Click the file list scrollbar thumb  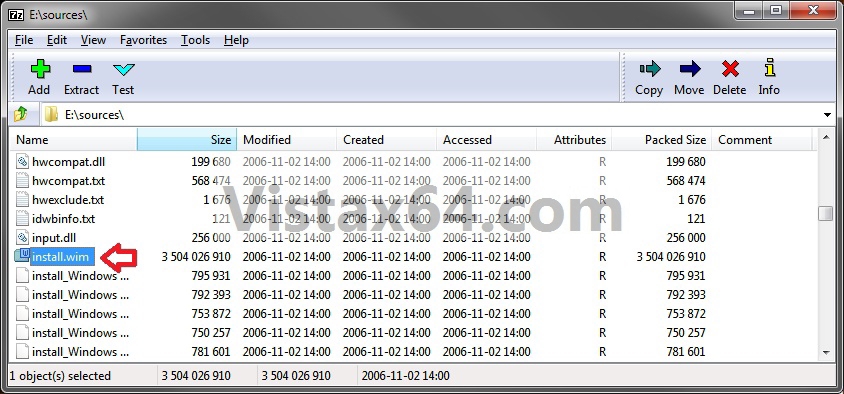pos(826,214)
